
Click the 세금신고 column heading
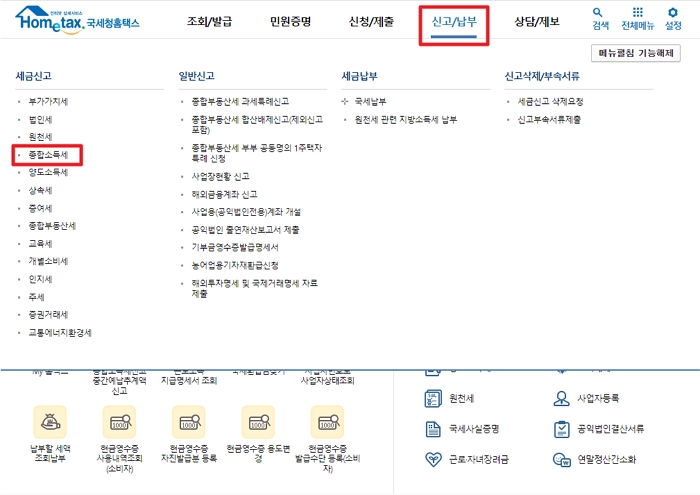(x=33, y=76)
